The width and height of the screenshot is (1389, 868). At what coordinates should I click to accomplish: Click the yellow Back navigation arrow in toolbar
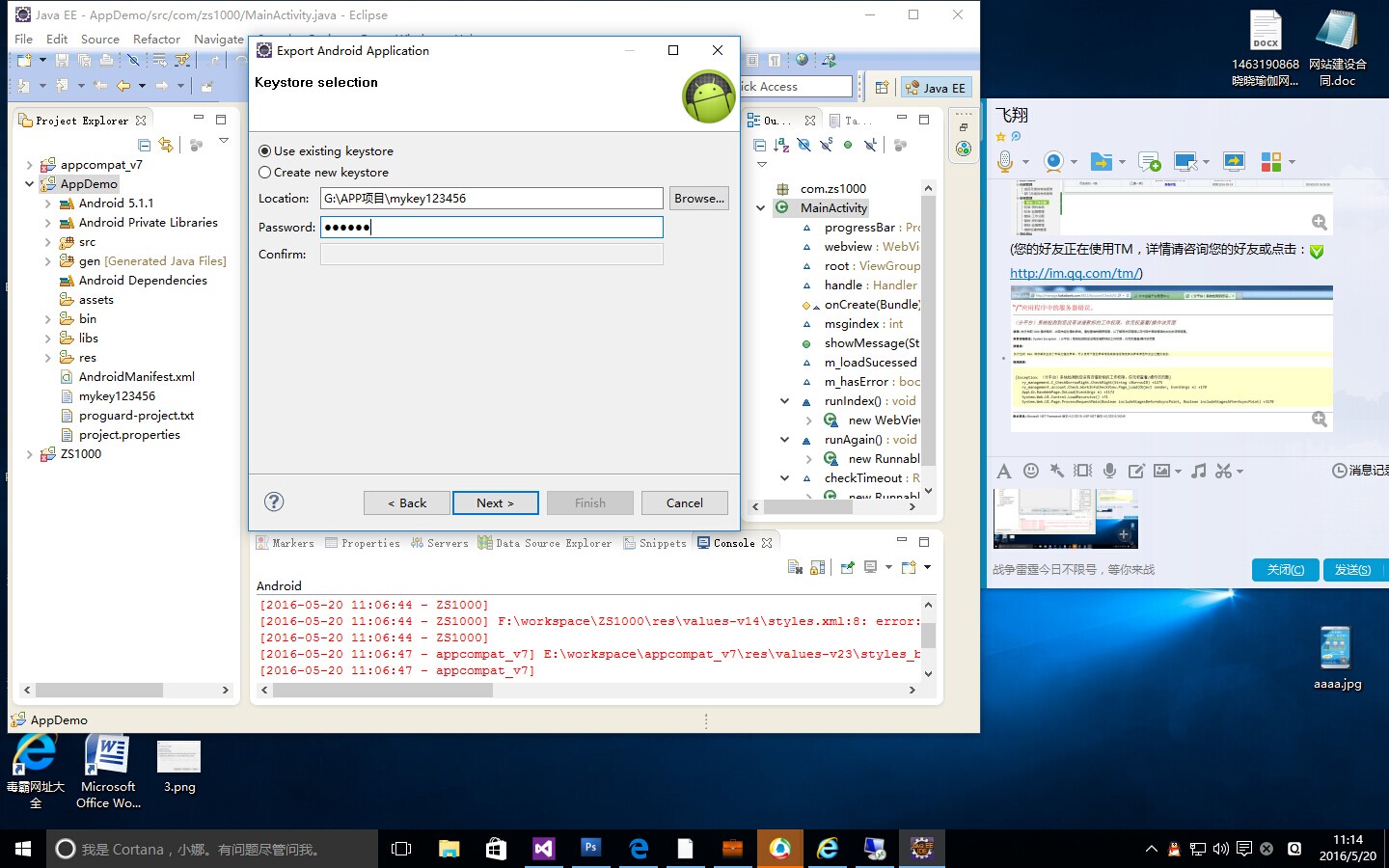[123, 86]
